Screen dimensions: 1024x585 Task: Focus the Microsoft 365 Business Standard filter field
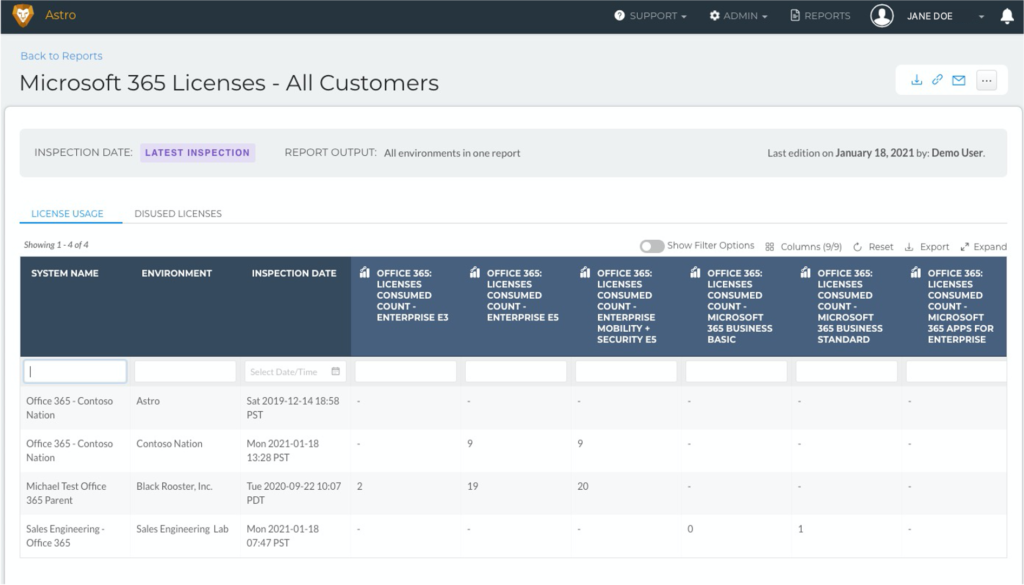pyautogui.click(x=846, y=372)
